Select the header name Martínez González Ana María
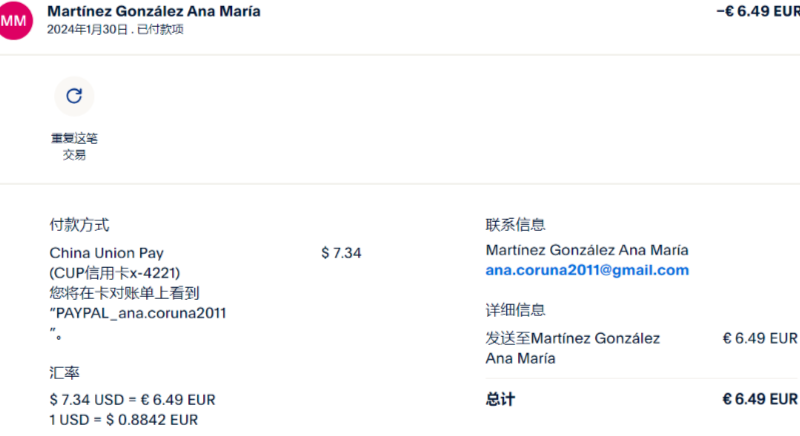Screen dimensions: 800x436 154,11
